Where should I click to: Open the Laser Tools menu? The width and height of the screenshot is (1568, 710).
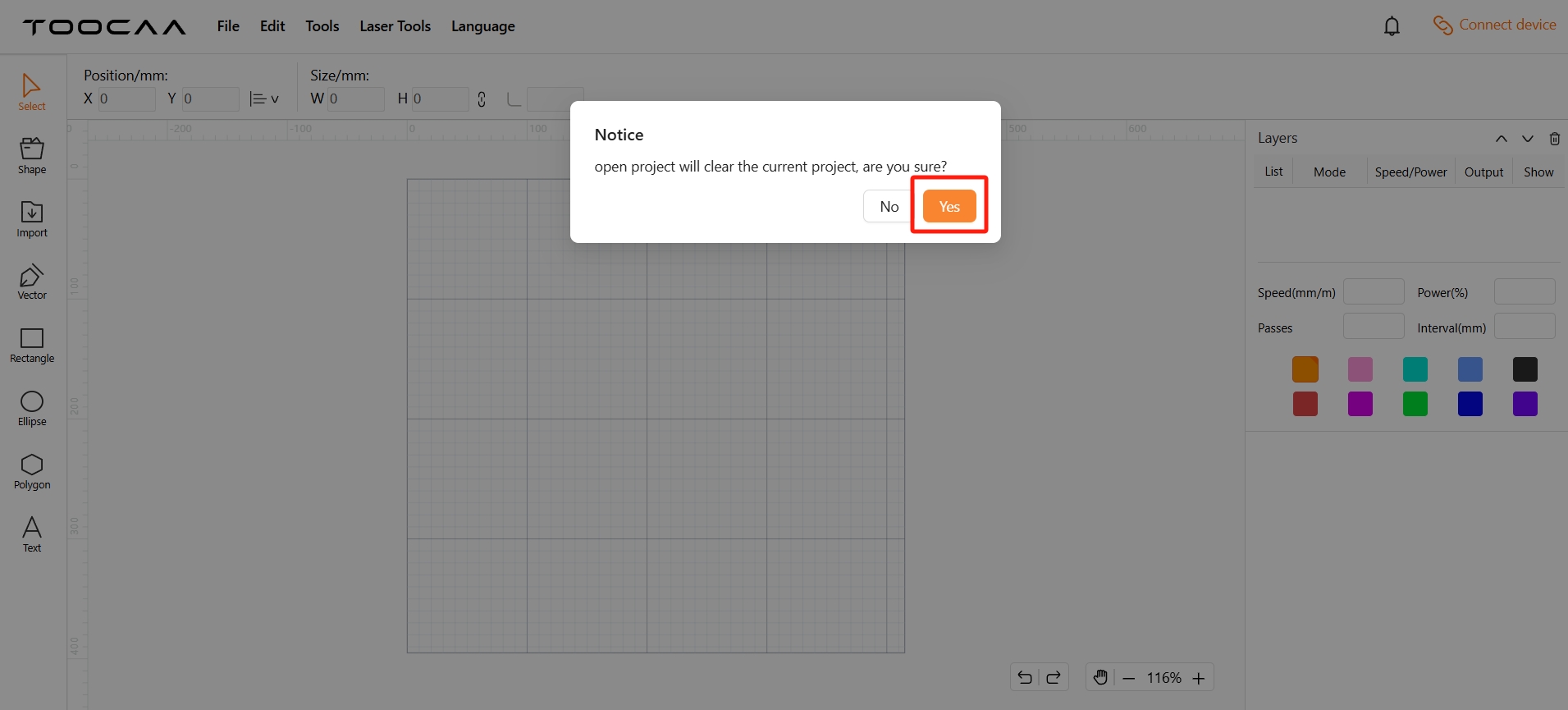point(395,26)
